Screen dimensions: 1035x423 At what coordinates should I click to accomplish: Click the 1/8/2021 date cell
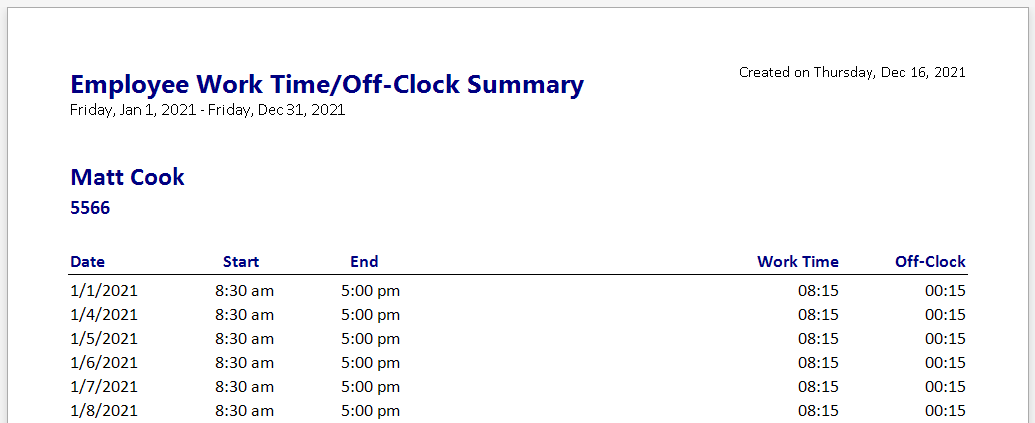pyautogui.click(x=104, y=411)
